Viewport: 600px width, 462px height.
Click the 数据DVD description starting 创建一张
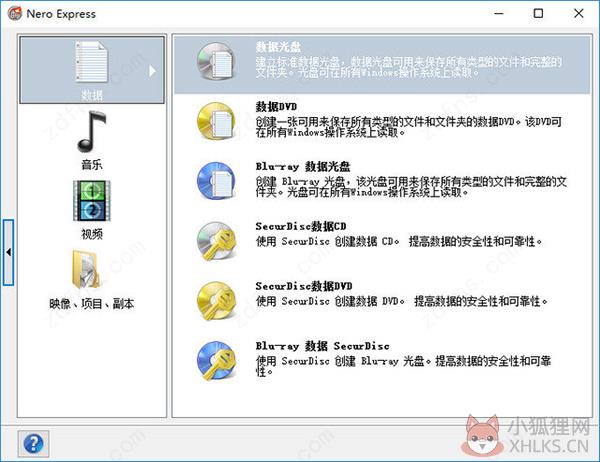[409, 127]
